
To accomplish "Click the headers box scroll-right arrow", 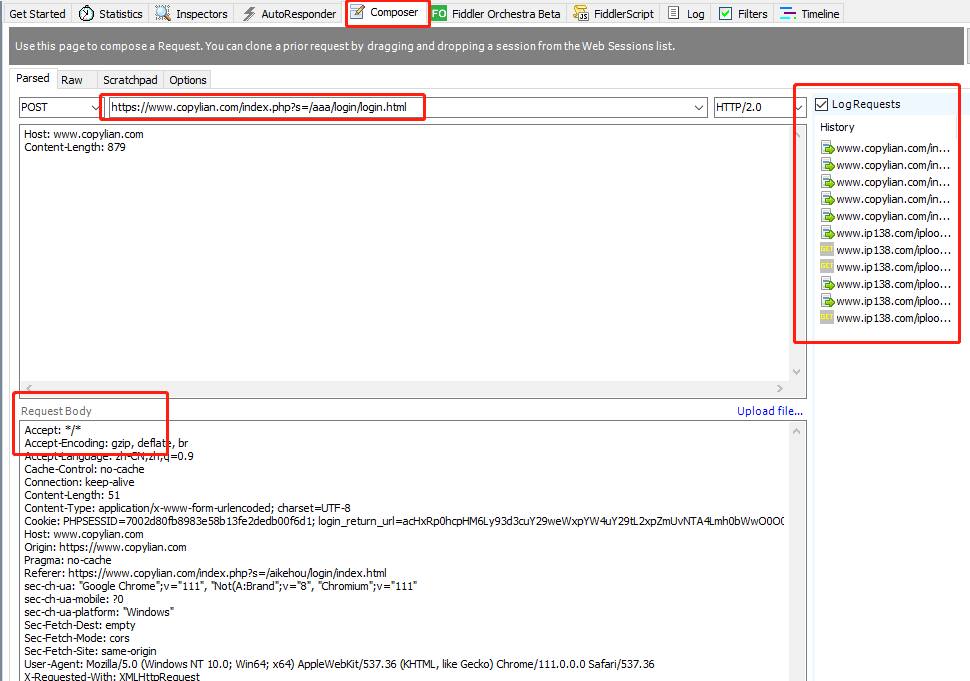I will 779,388.
